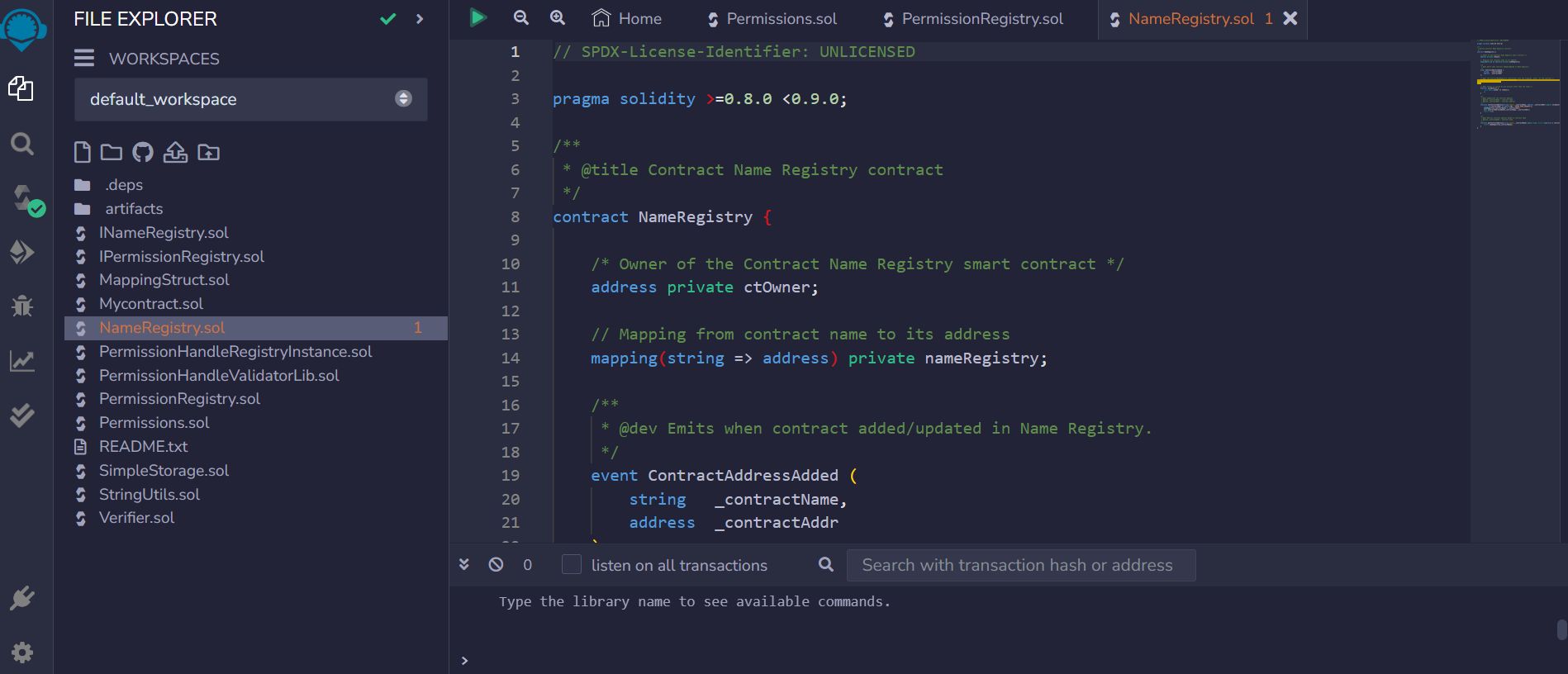Open IPermissionRegistry.sol file

point(181,257)
